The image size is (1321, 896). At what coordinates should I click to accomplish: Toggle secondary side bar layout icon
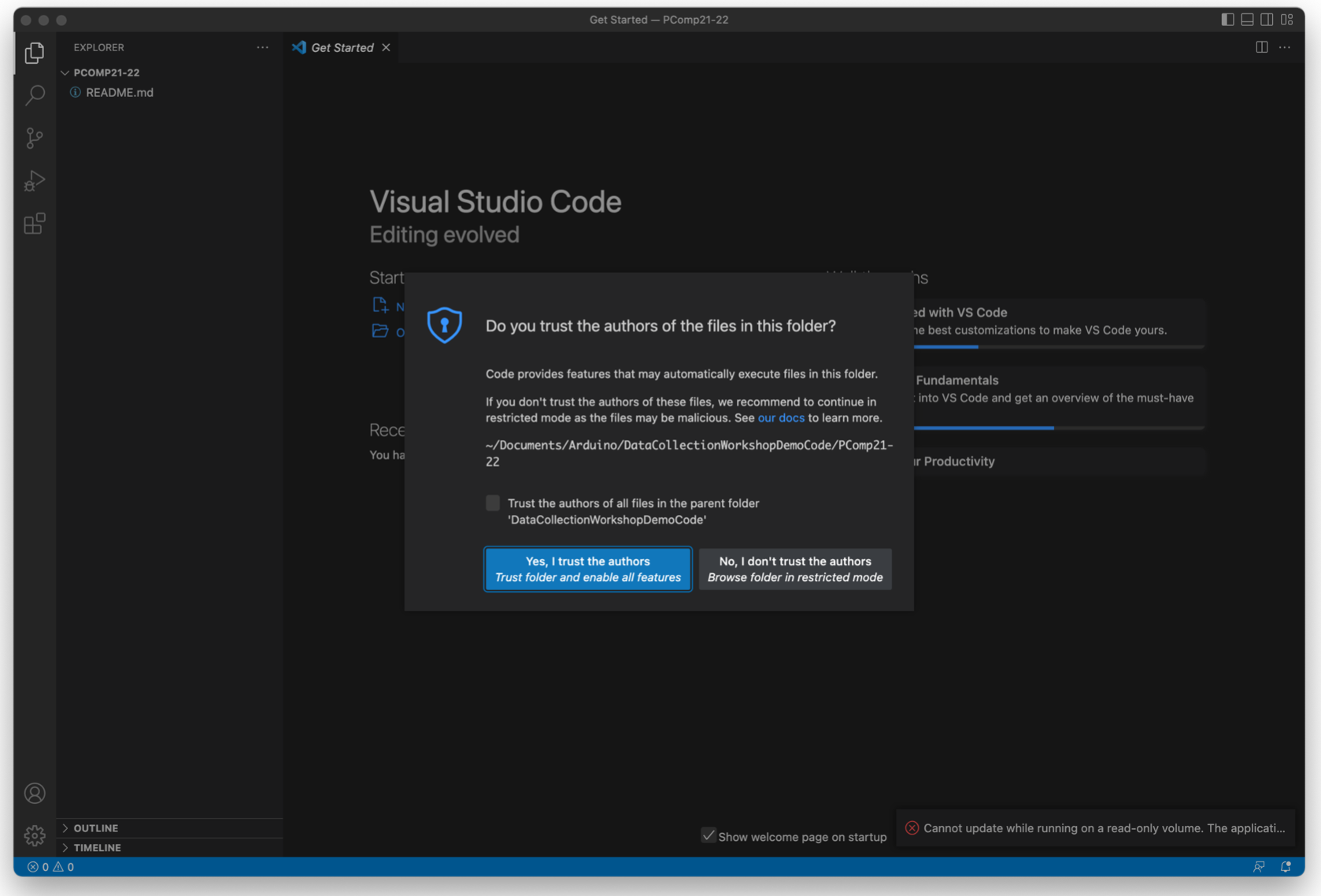pyautogui.click(x=1267, y=19)
